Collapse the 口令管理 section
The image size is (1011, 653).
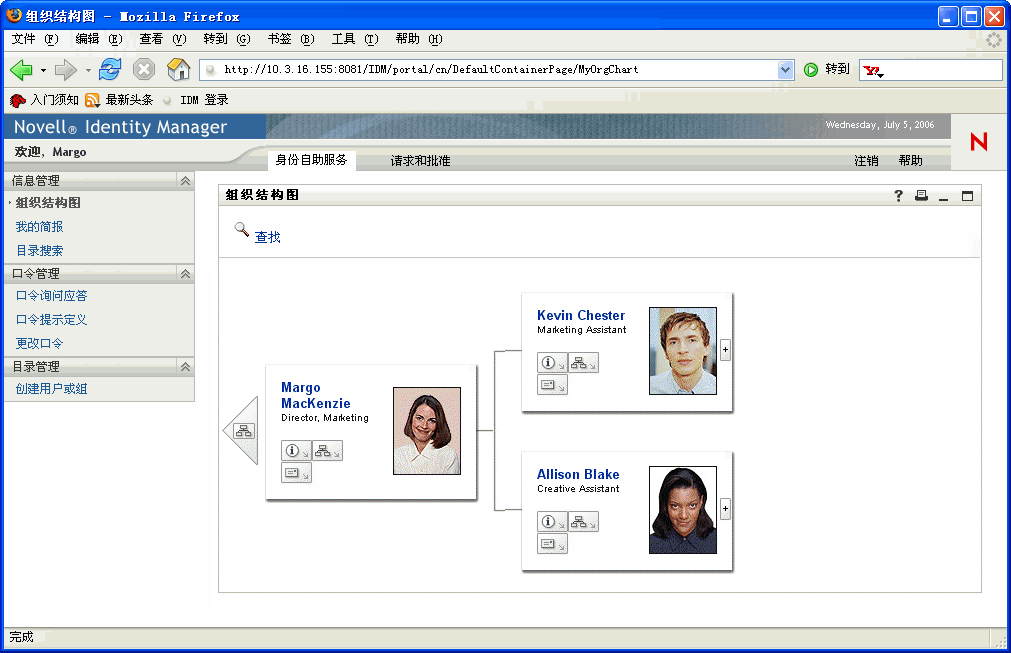[x=185, y=274]
